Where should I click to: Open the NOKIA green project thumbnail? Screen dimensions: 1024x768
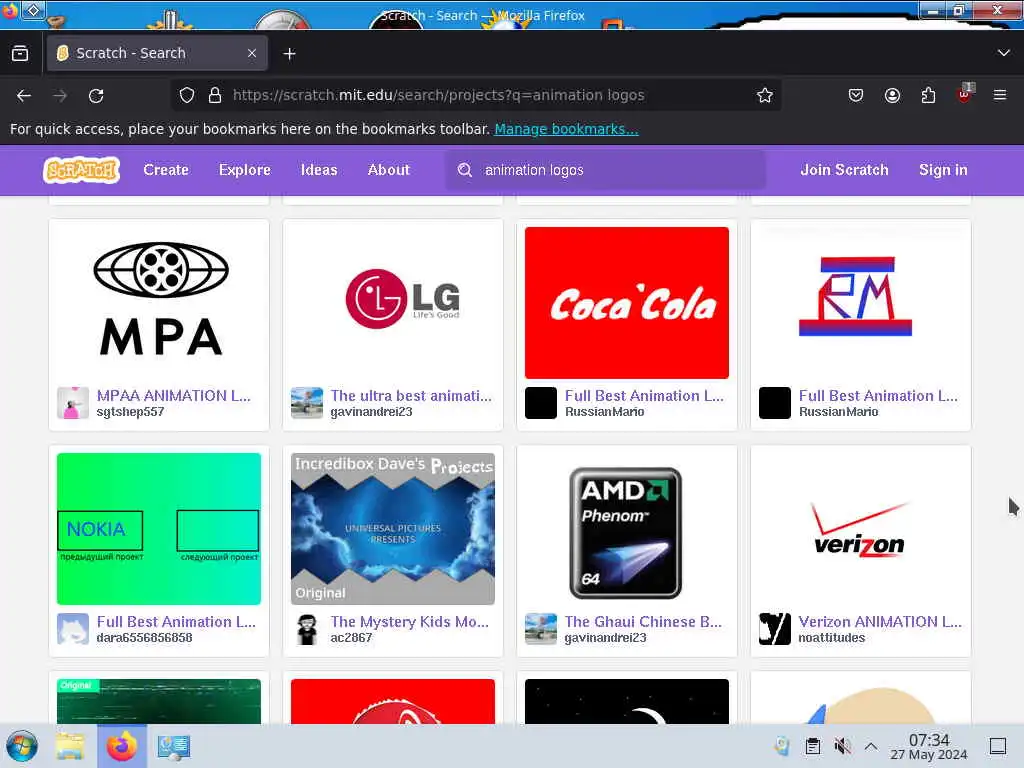[x=159, y=529]
